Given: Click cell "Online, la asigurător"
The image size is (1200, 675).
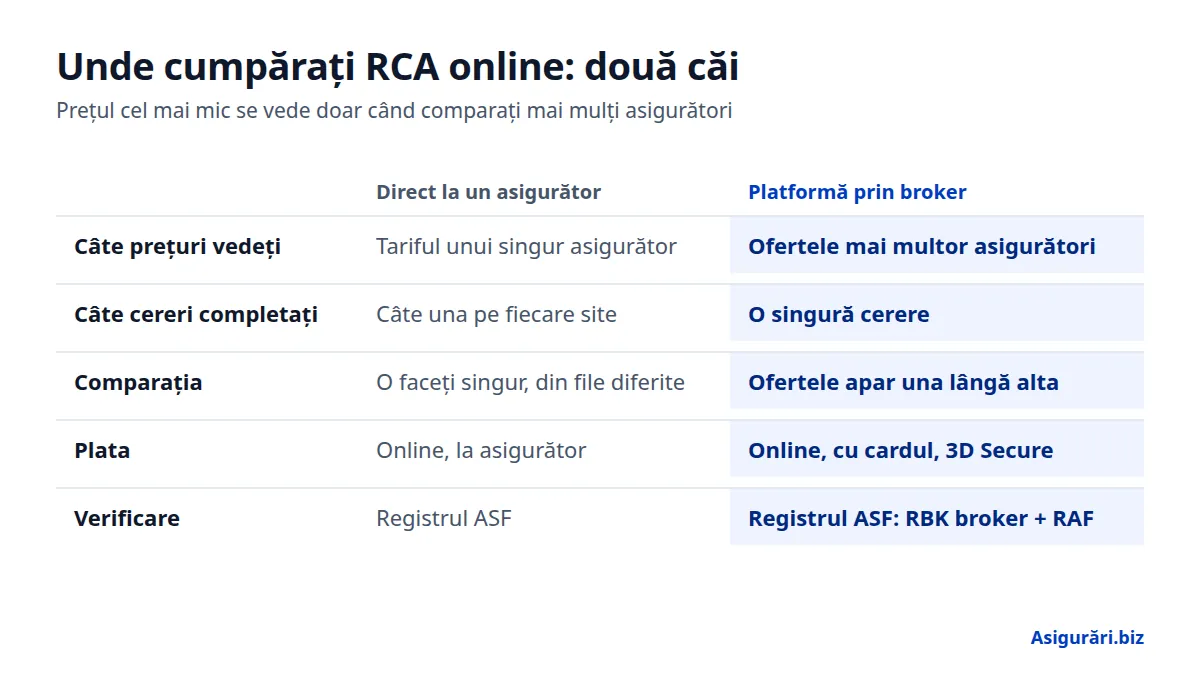Looking at the screenshot, I should click(x=481, y=450).
